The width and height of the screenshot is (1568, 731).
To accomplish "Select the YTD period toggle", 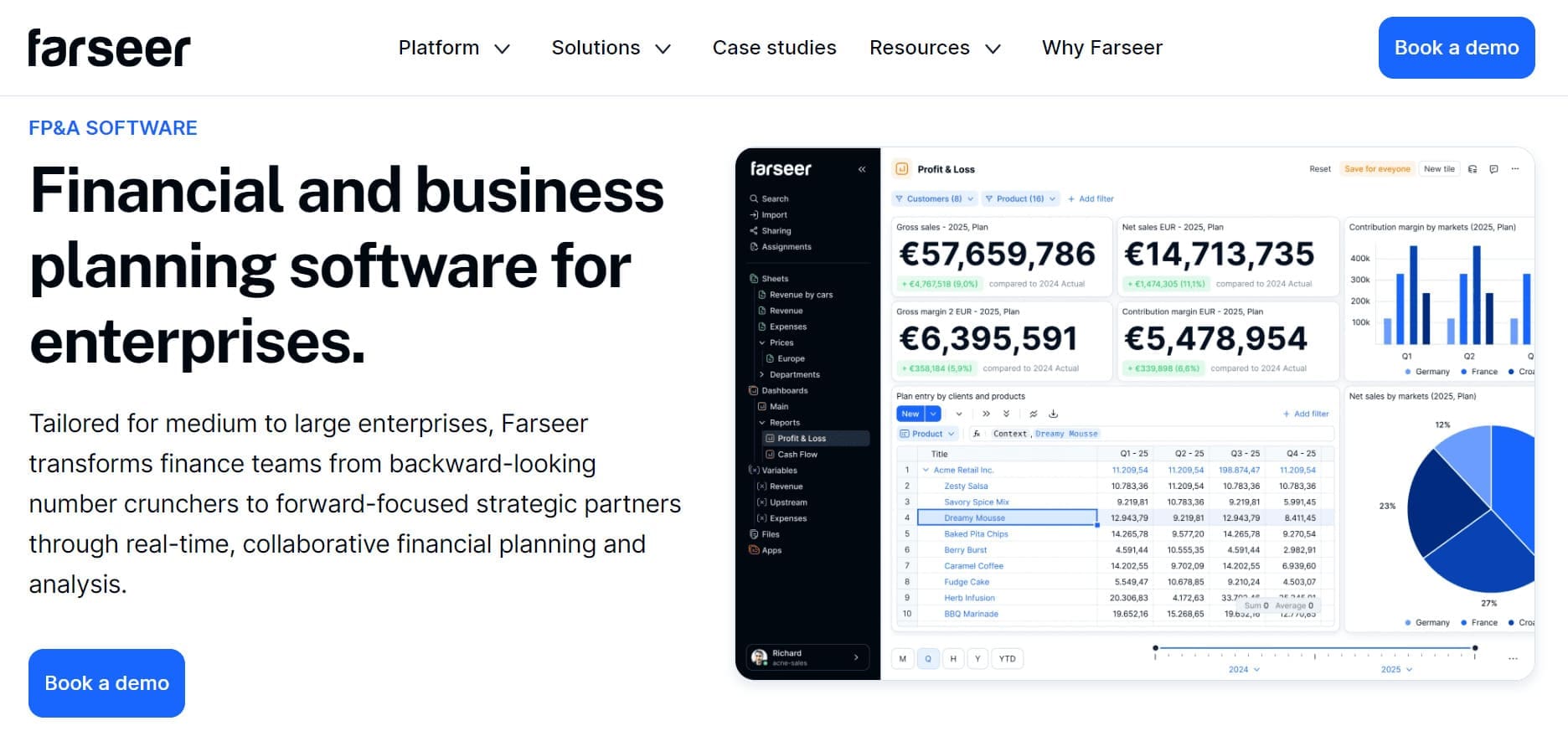I will tap(1008, 659).
